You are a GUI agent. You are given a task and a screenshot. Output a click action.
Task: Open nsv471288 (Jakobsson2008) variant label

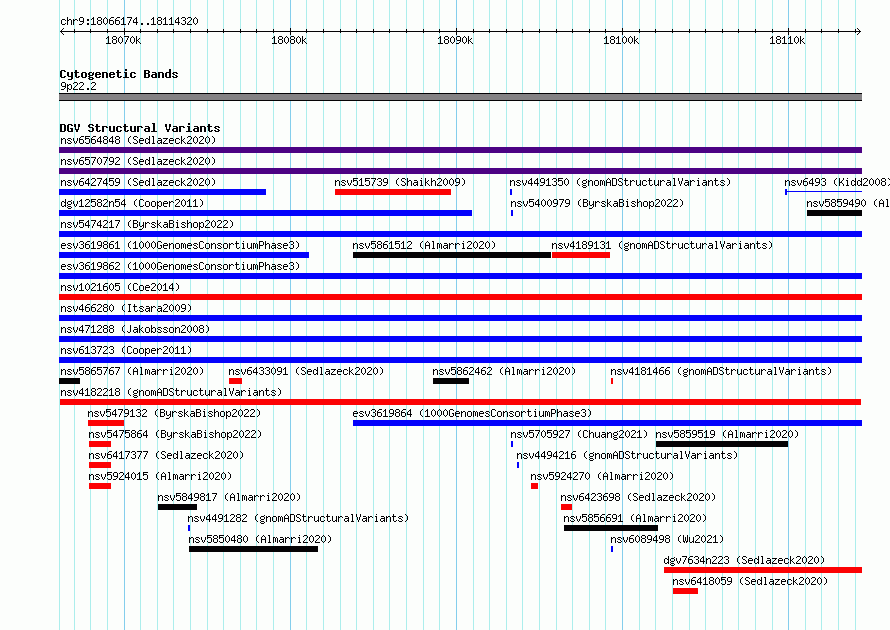(x=135, y=329)
